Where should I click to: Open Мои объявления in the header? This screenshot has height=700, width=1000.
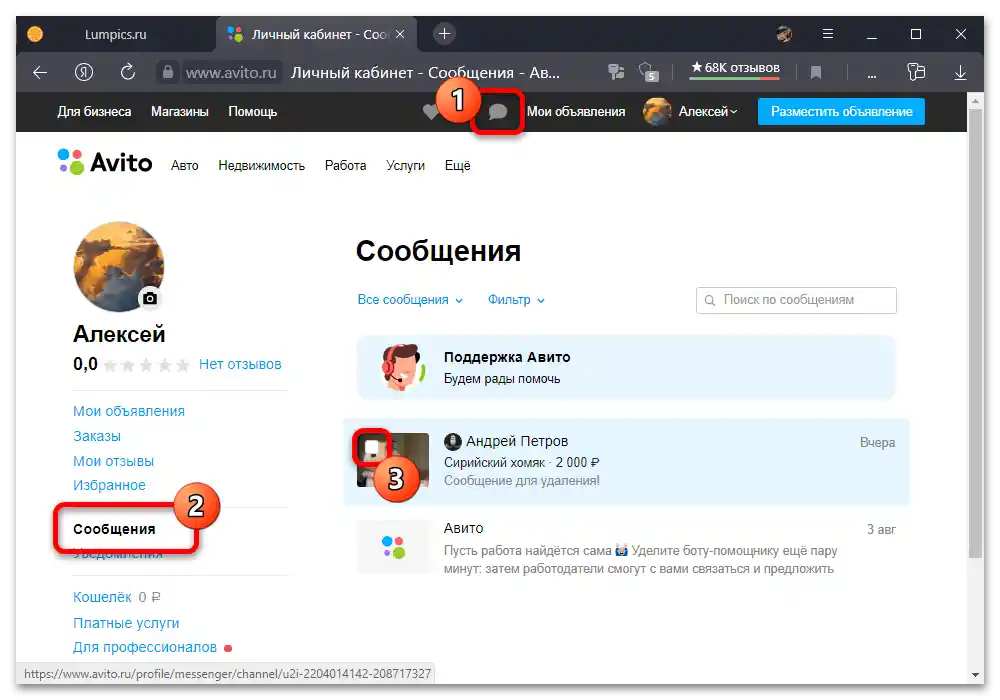[x=576, y=112]
